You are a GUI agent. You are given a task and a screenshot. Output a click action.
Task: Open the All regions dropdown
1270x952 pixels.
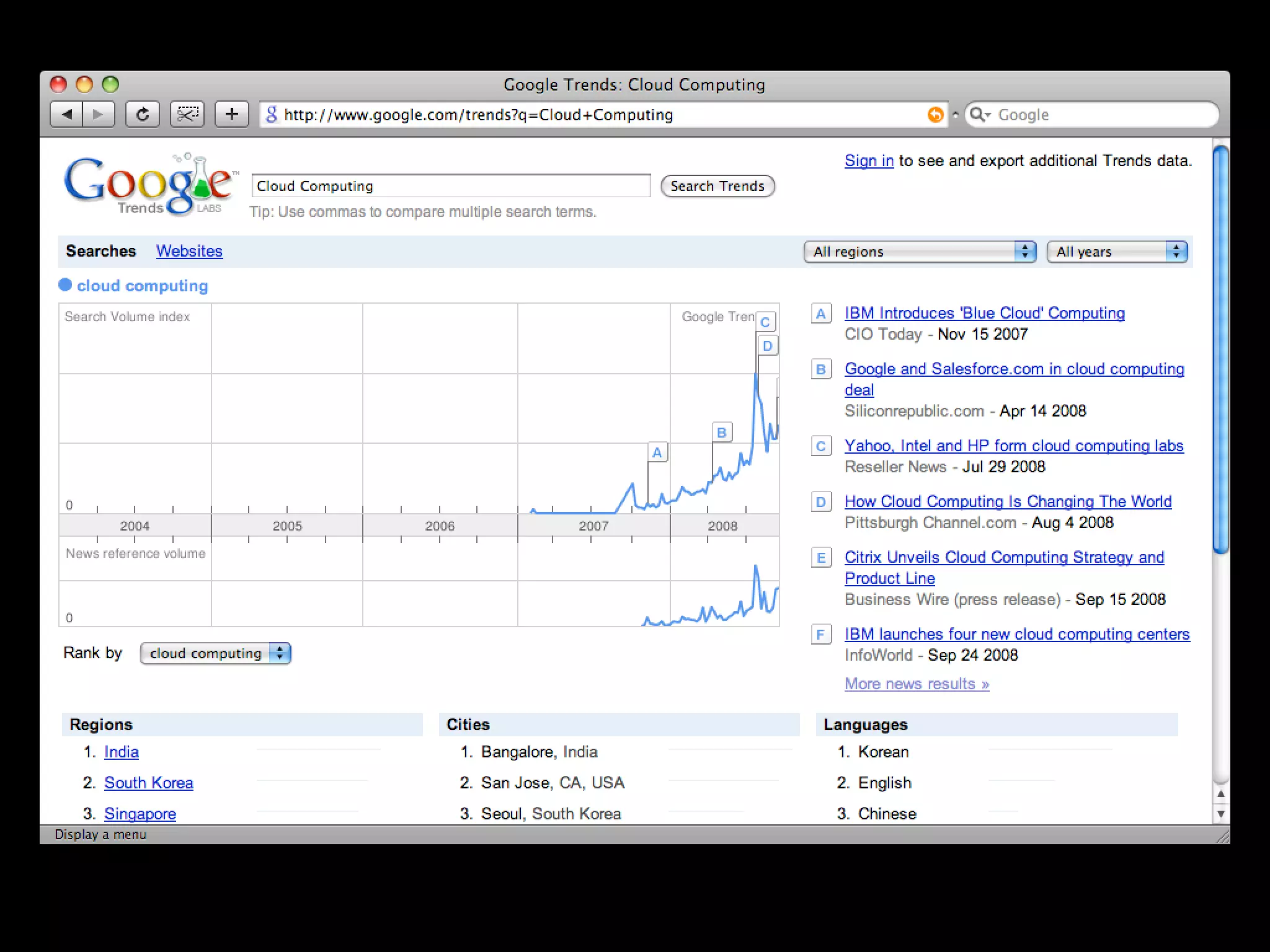point(920,252)
